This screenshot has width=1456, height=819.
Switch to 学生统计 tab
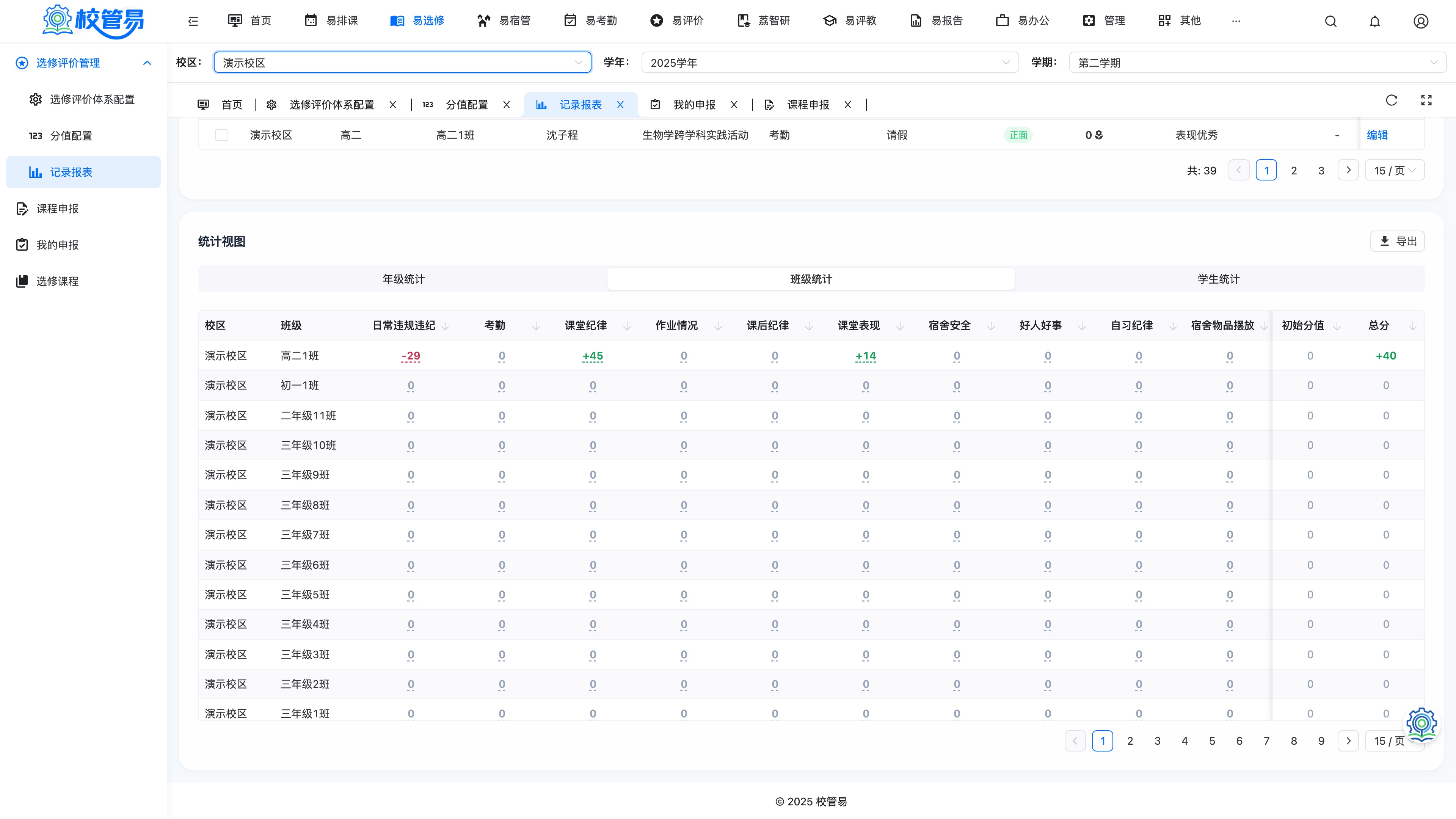click(x=1219, y=279)
